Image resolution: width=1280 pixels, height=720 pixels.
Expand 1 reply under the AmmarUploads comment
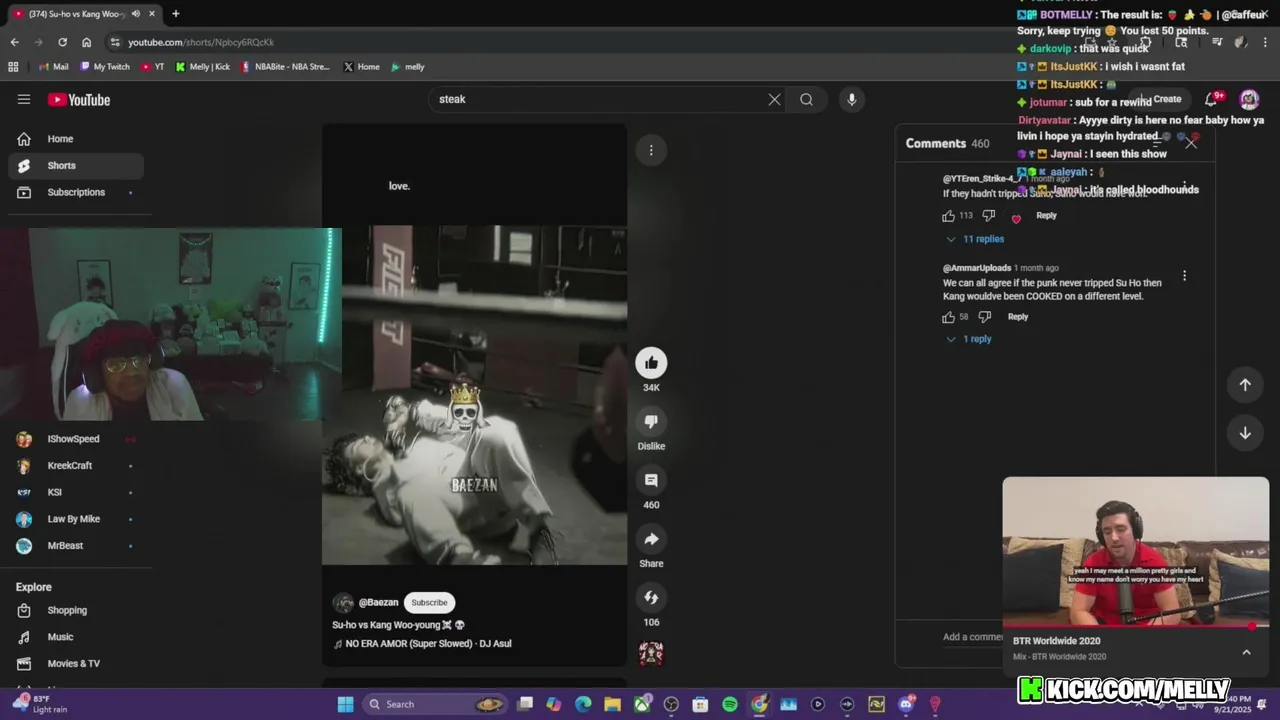point(968,339)
